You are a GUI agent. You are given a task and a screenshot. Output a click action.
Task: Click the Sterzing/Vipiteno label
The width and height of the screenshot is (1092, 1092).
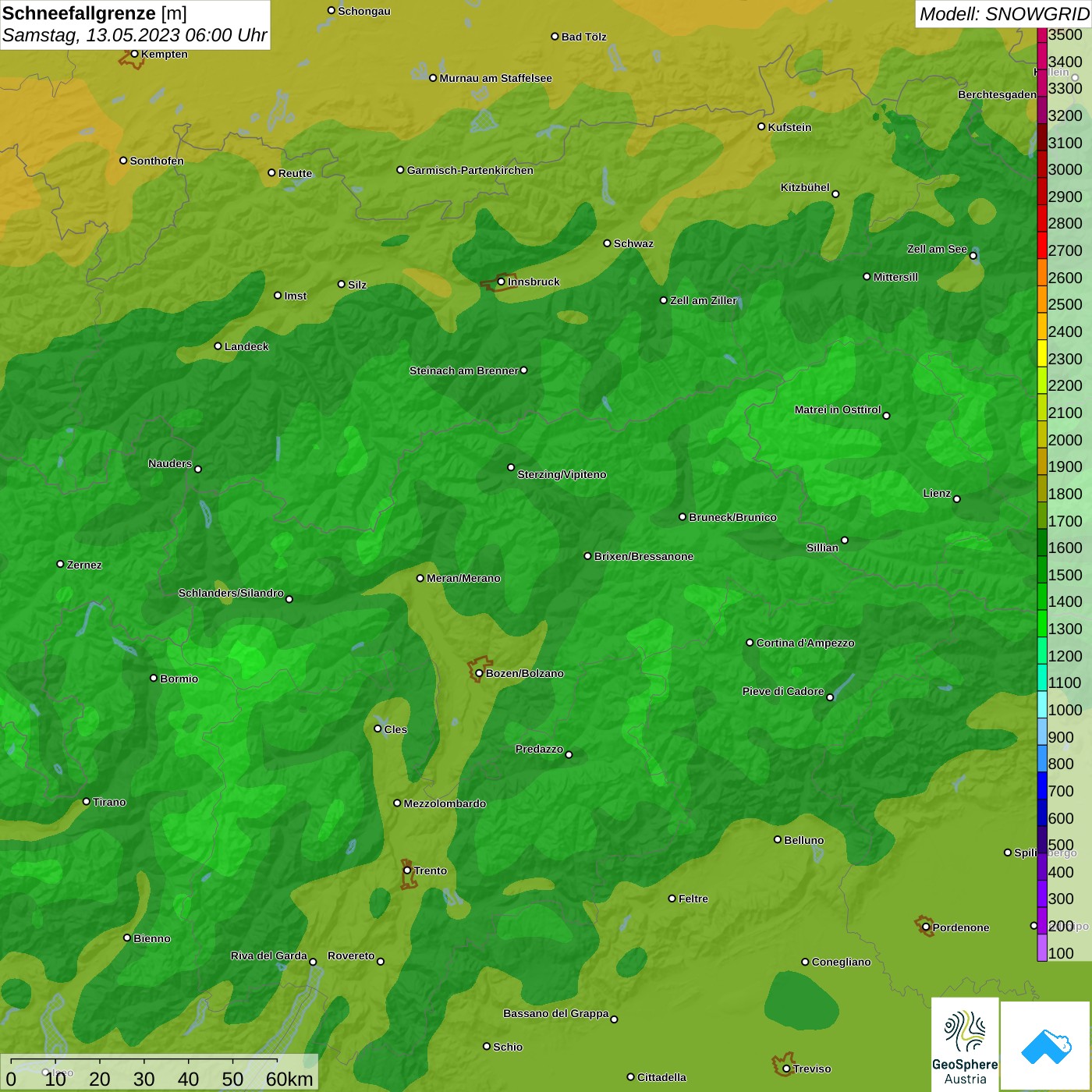[x=562, y=474]
